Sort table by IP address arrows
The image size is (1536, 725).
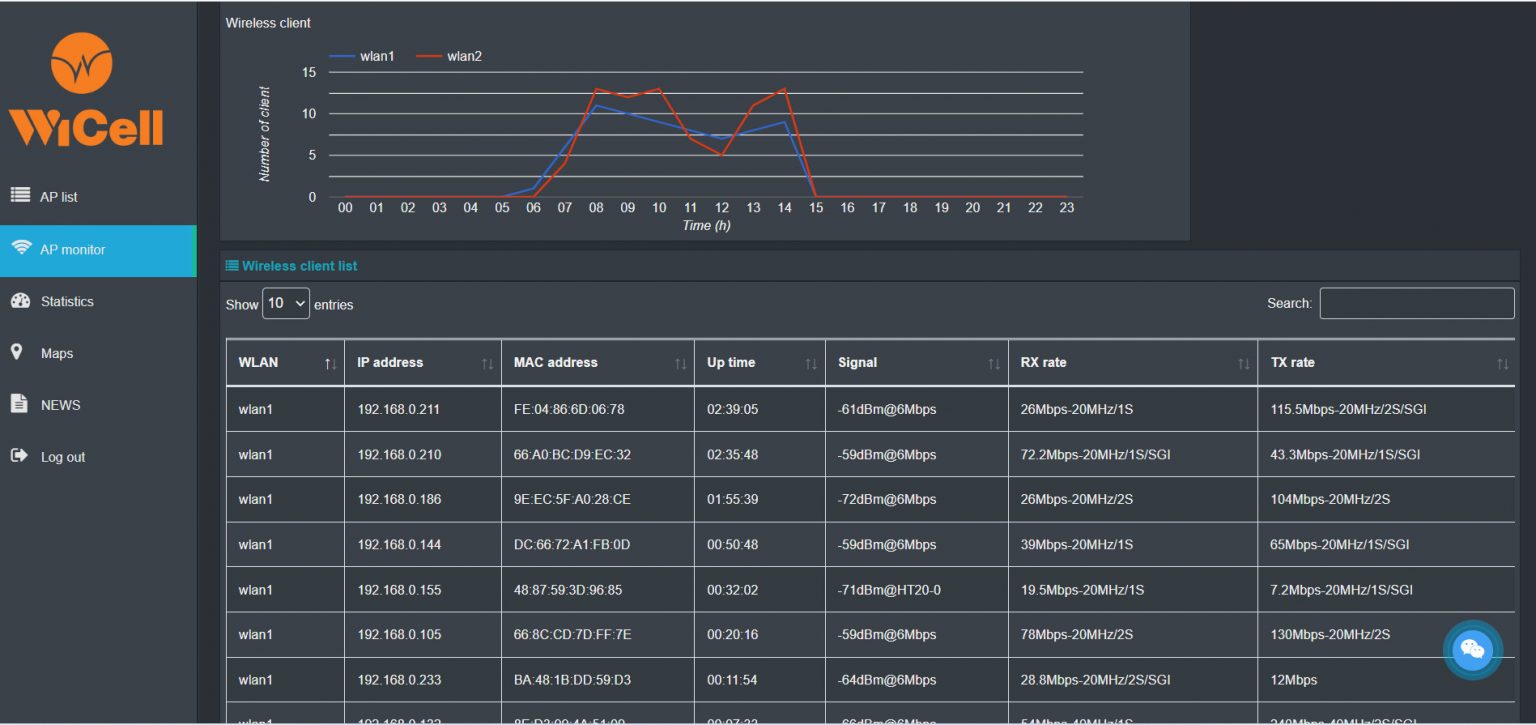tap(487, 364)
